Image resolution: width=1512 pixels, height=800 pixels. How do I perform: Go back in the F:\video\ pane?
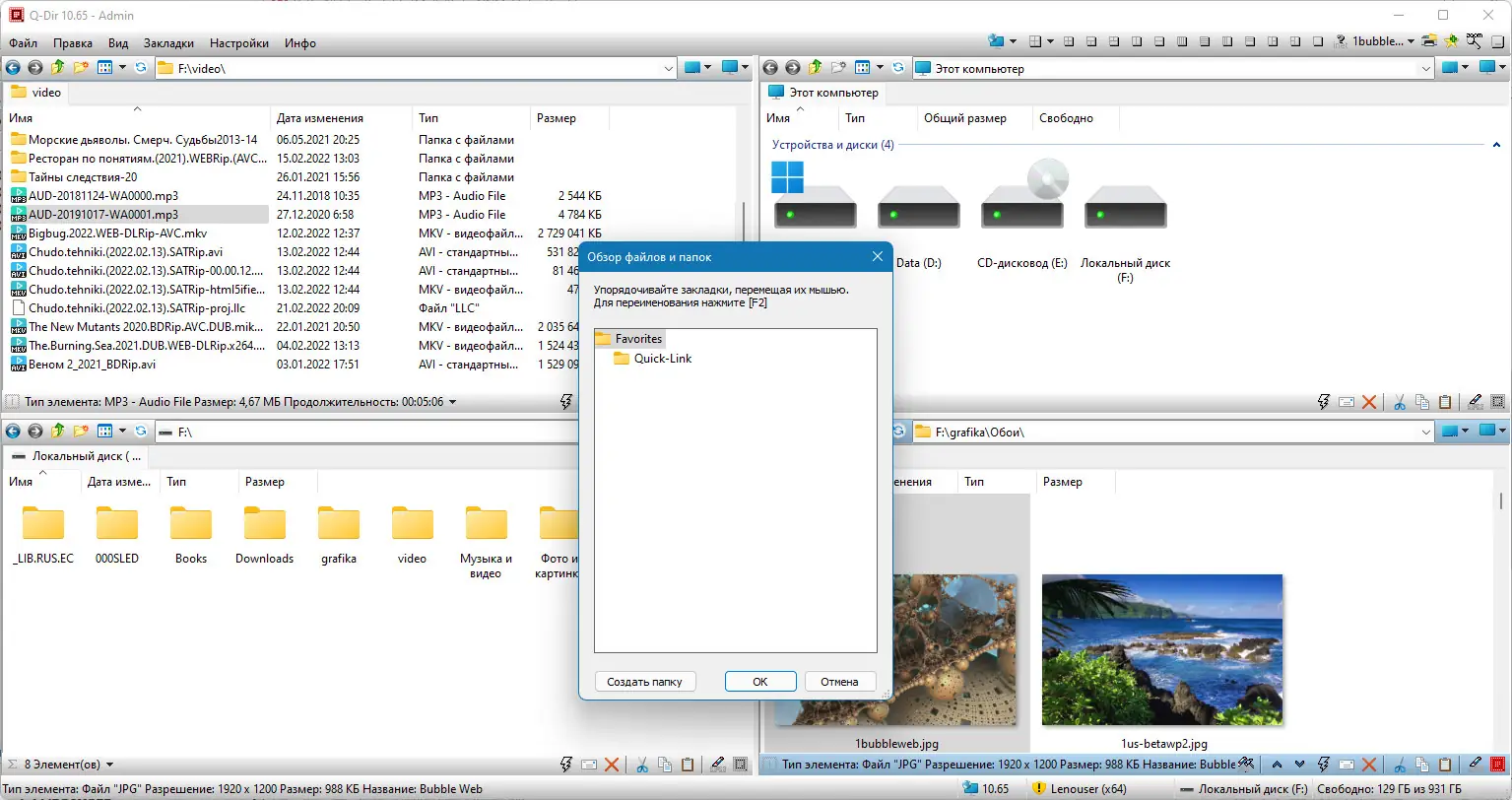click(x=13, y=68)
